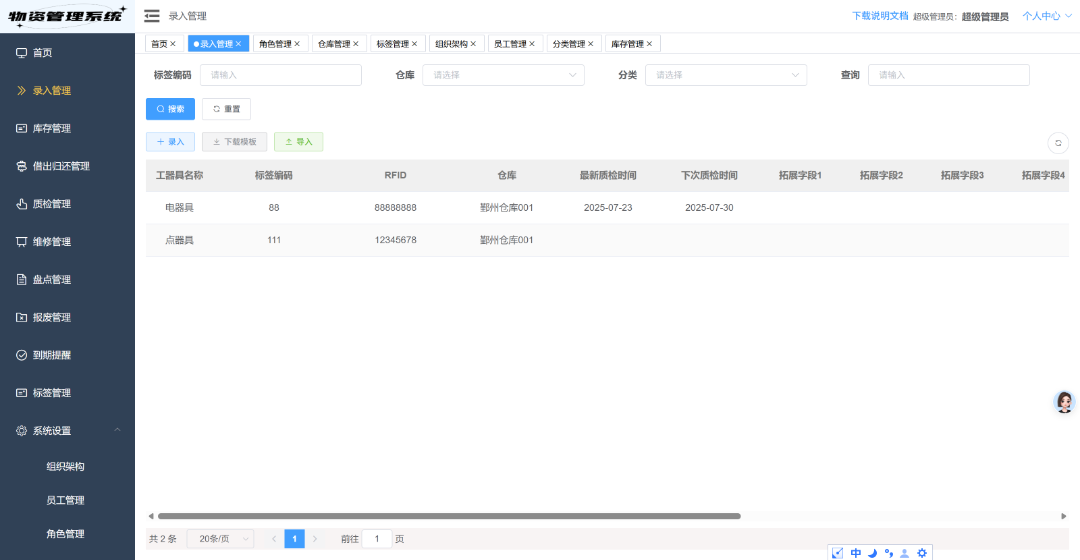This screenshot has width=1080, height=560.
Task: Open the 仓库 dropdown filter
Action: [503, 75]
